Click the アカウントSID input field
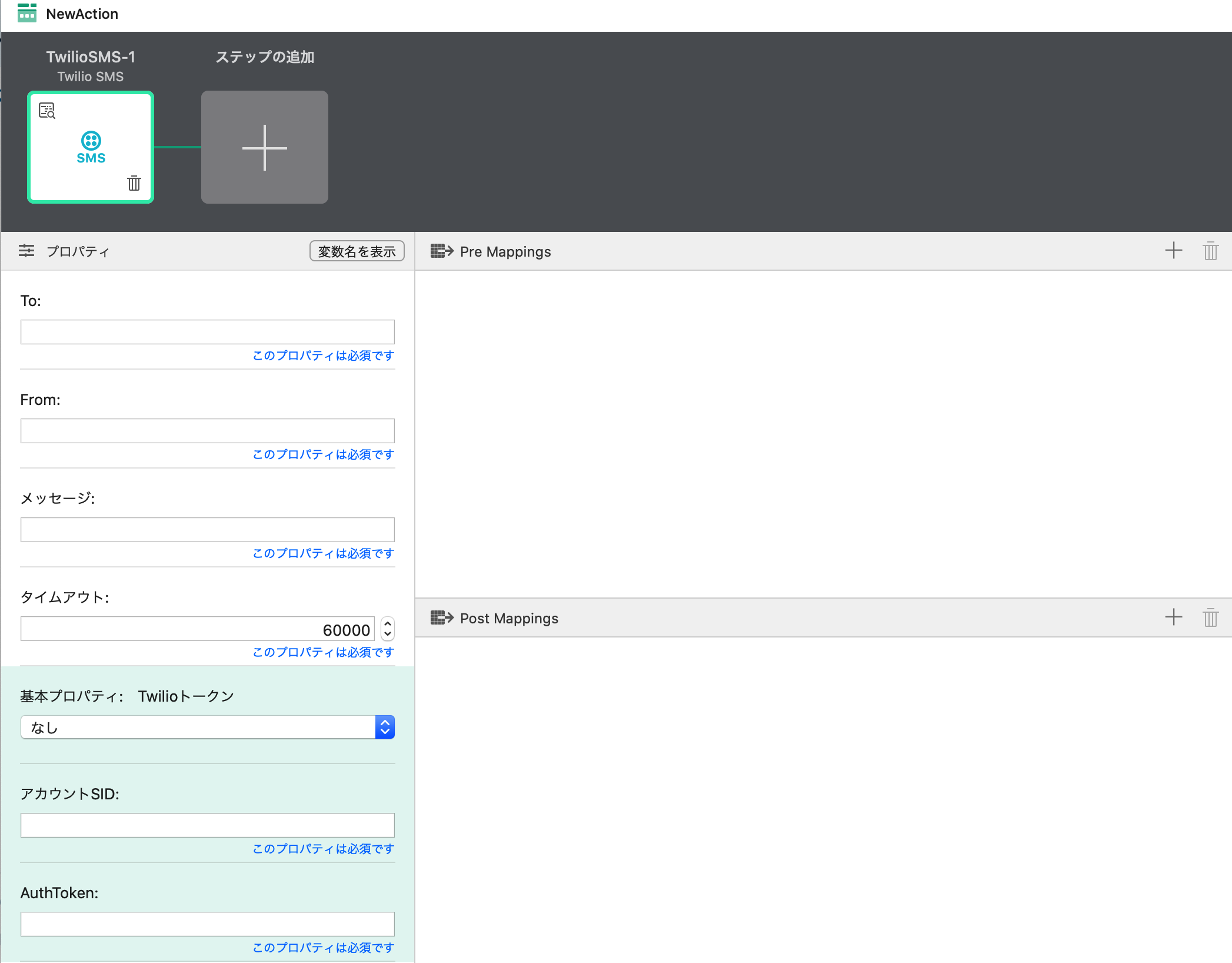1232x963 pixels. (x=207, y=825)
